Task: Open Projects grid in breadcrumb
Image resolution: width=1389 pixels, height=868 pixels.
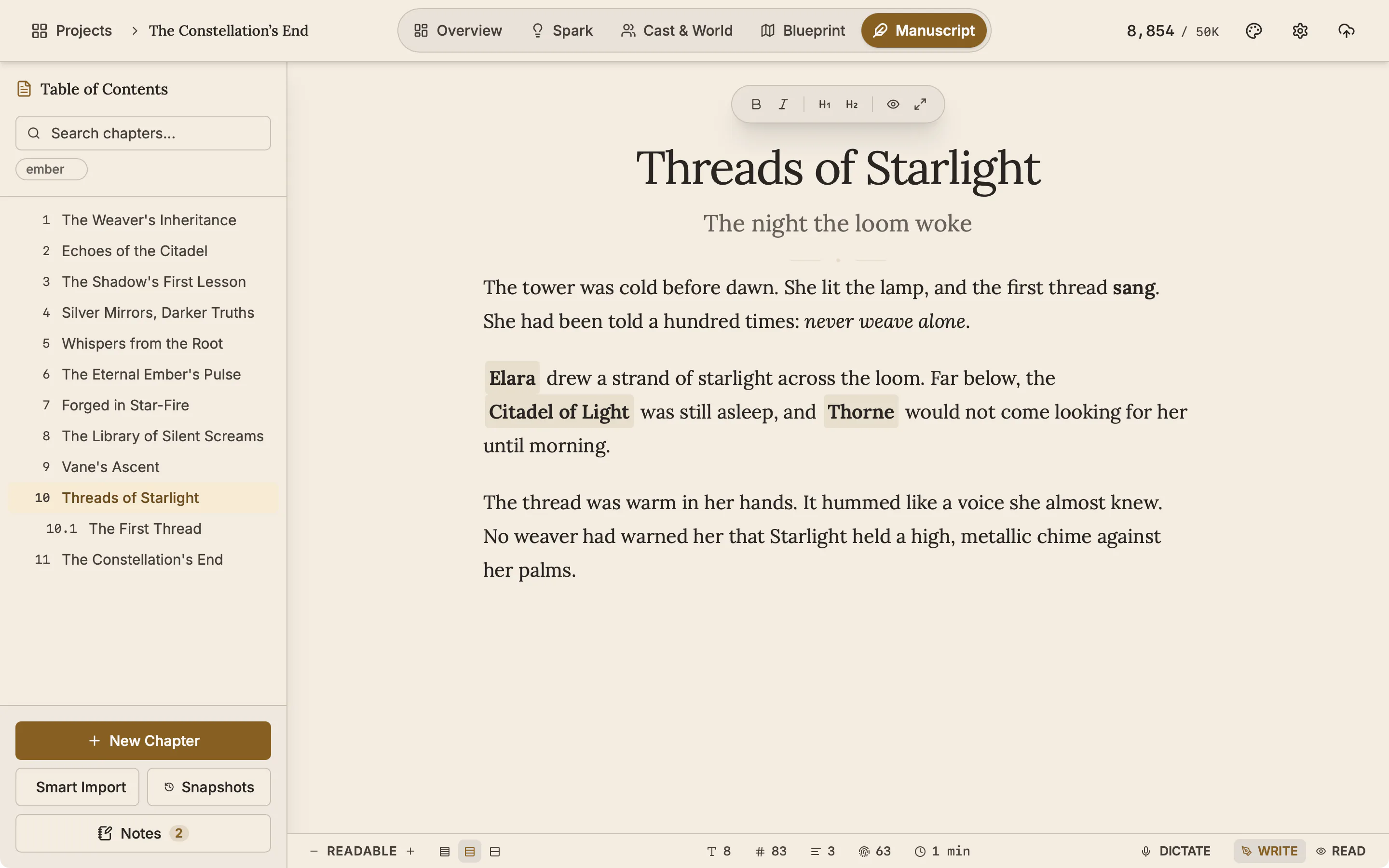Action: (x=72, y=30)
